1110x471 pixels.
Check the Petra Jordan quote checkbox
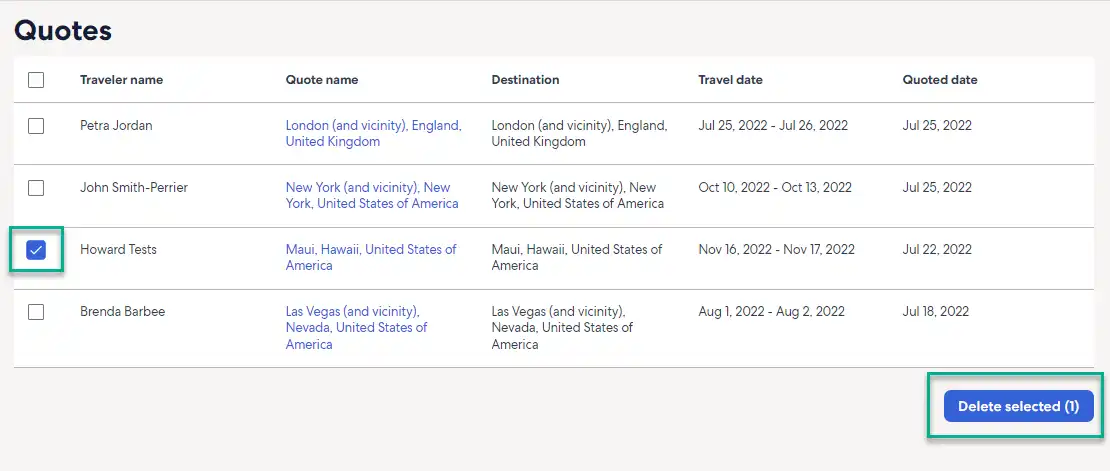click(35, 126)
